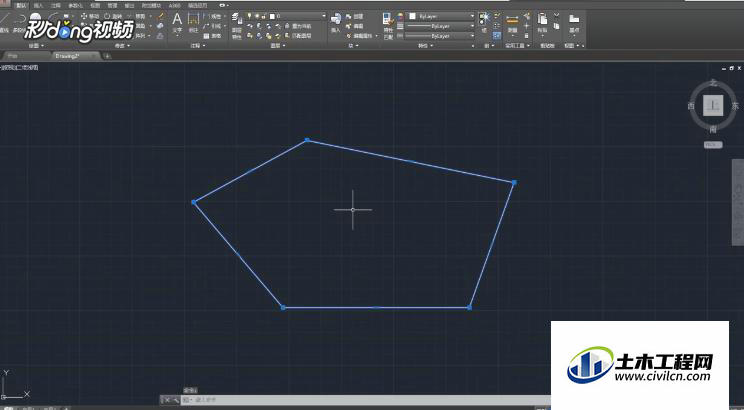Image resolution: width=744 pixels, height=410 pixels.
Task: Click the Match Layer button
Action: [x=299, y=36]
